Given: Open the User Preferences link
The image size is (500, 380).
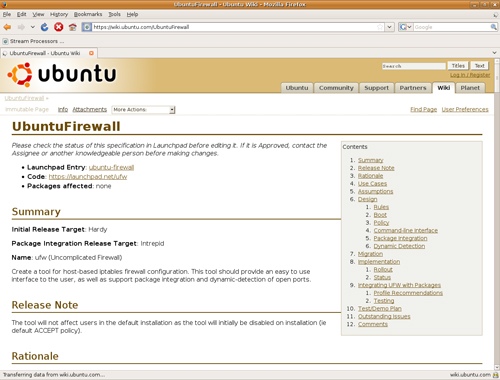Looking at the screenshot, I should click(465, 109).
